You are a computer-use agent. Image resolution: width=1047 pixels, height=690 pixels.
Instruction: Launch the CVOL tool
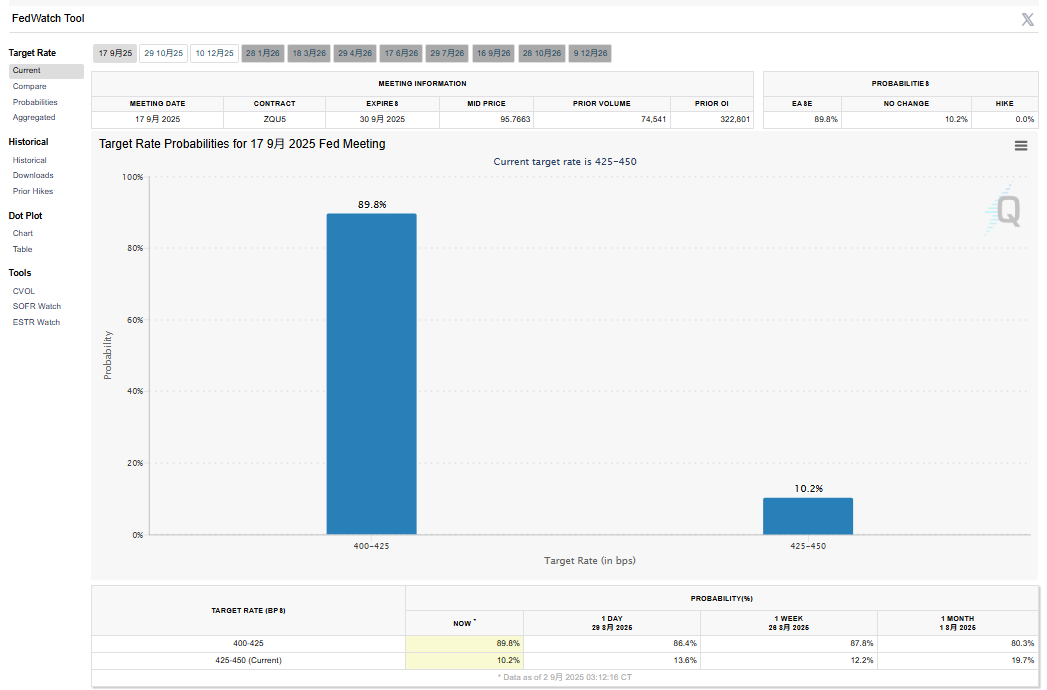click(x=23, y=291)
